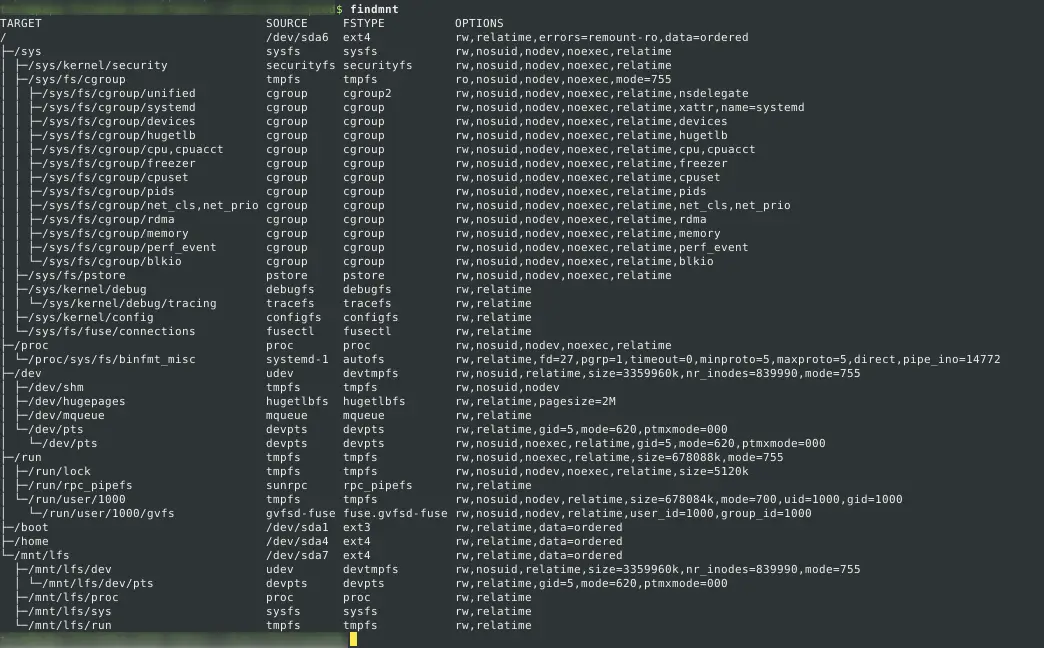Click the cgroup2 filesystem type
1044x648 pixels.
[368, 93]
